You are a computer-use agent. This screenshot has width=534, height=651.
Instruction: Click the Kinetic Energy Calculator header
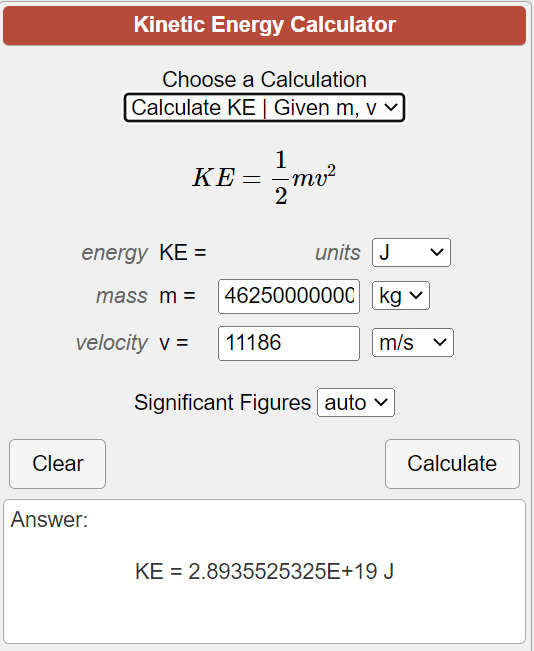(265, 25)
